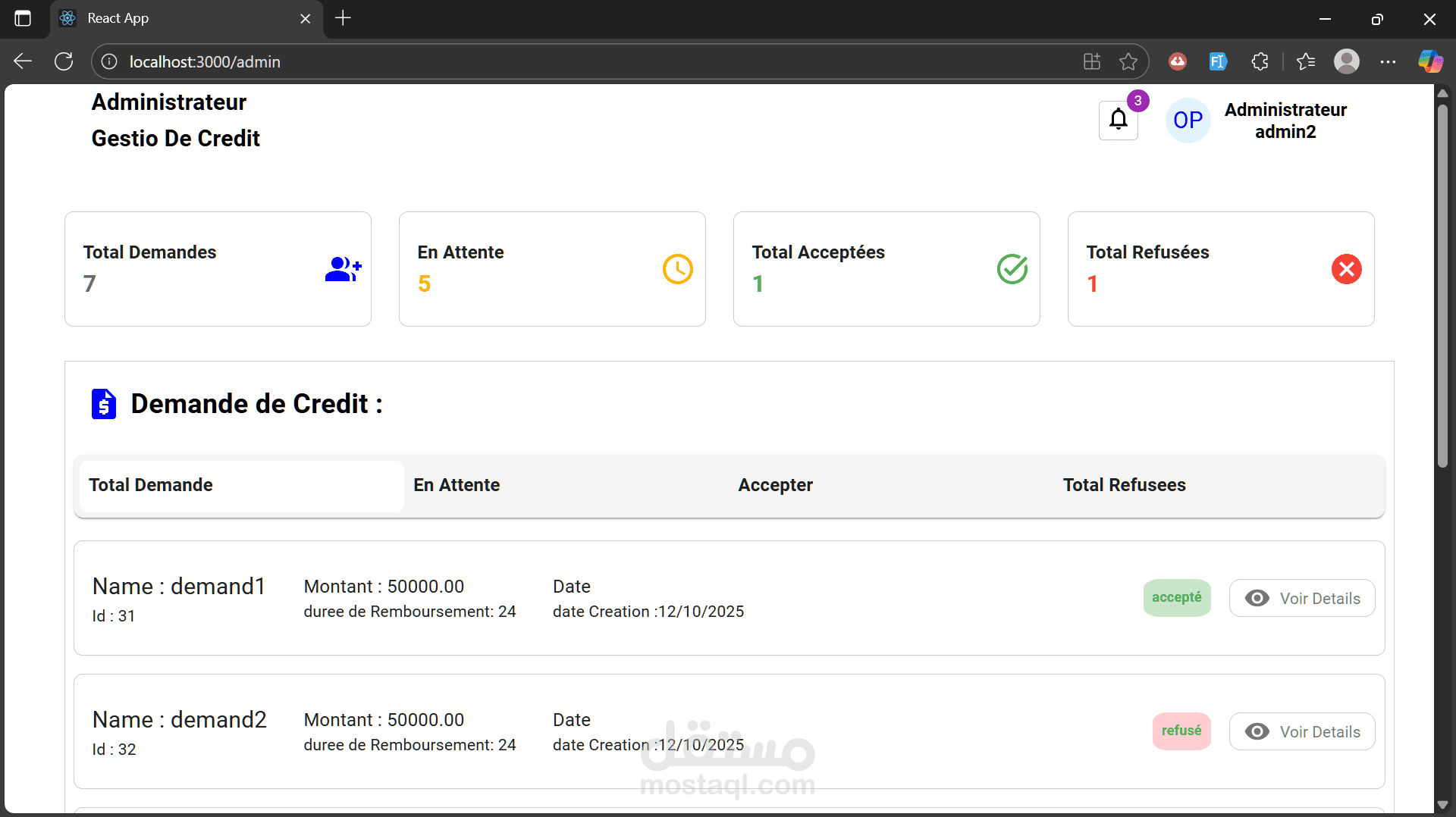Open the tab actions menu icon
Screen dimensions: 1456x817
[23, 18]
